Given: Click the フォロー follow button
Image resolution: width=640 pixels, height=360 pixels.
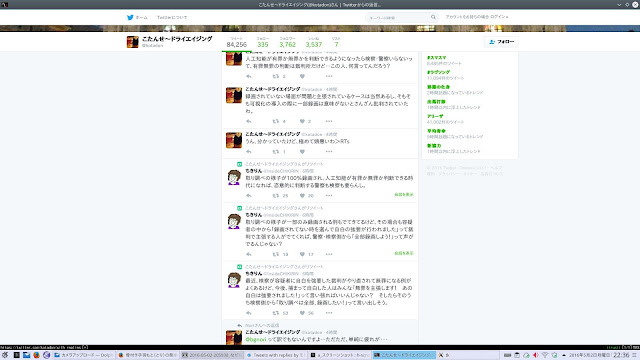Looking at the screenshot, I should pos(501,42).
